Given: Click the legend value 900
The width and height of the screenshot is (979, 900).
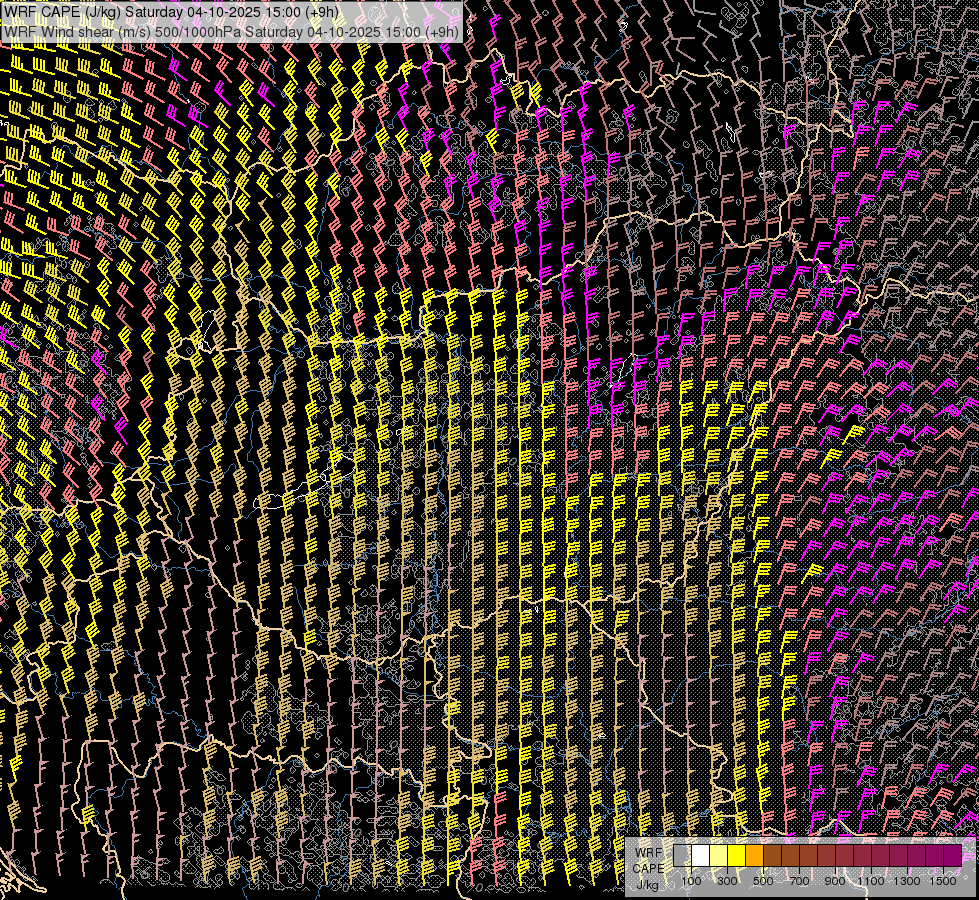Looking at the screenshot, I should click(x=835, y=881).
